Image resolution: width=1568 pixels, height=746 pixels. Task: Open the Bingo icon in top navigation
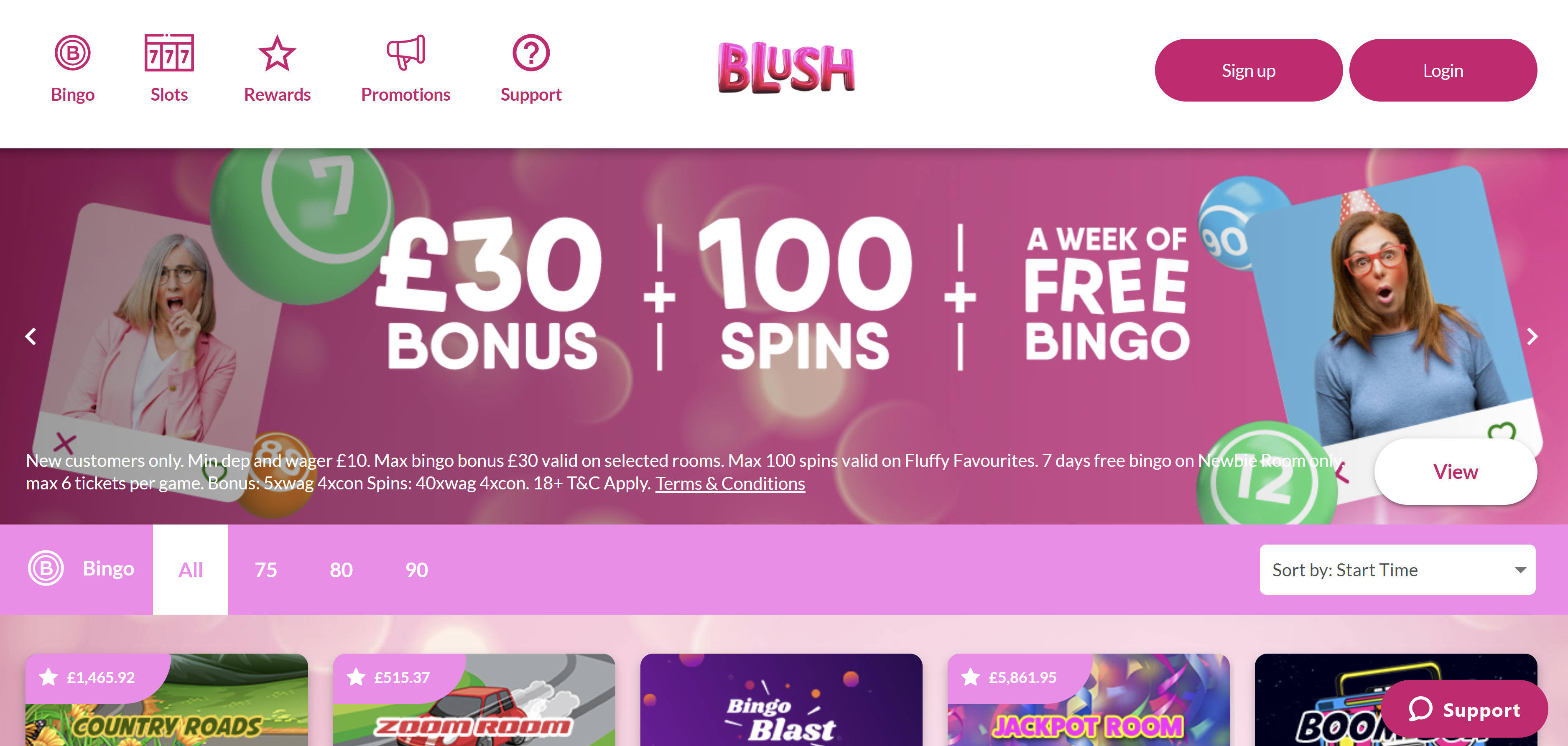(72, 53)
